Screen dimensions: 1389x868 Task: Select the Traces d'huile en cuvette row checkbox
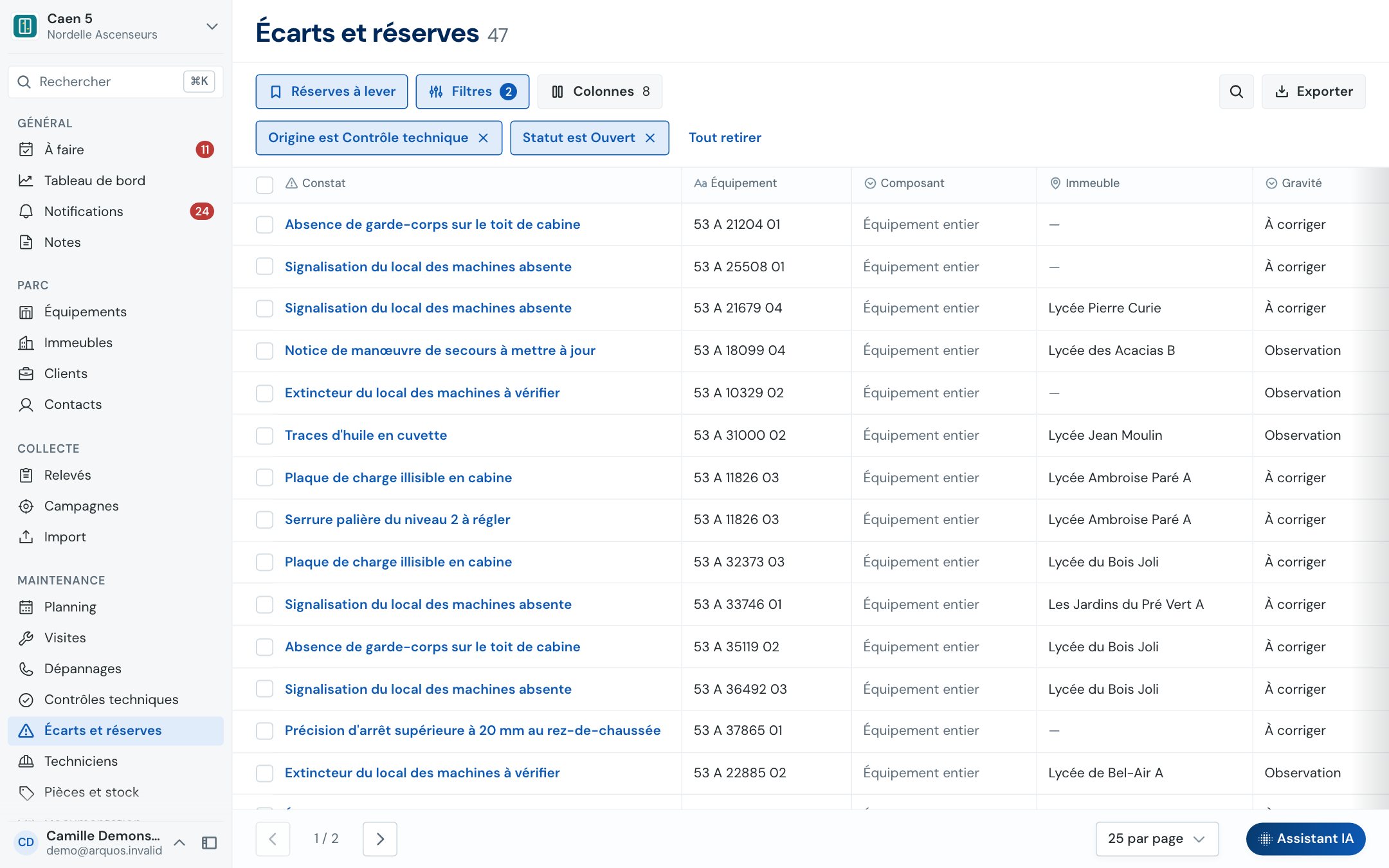[264, 435]
